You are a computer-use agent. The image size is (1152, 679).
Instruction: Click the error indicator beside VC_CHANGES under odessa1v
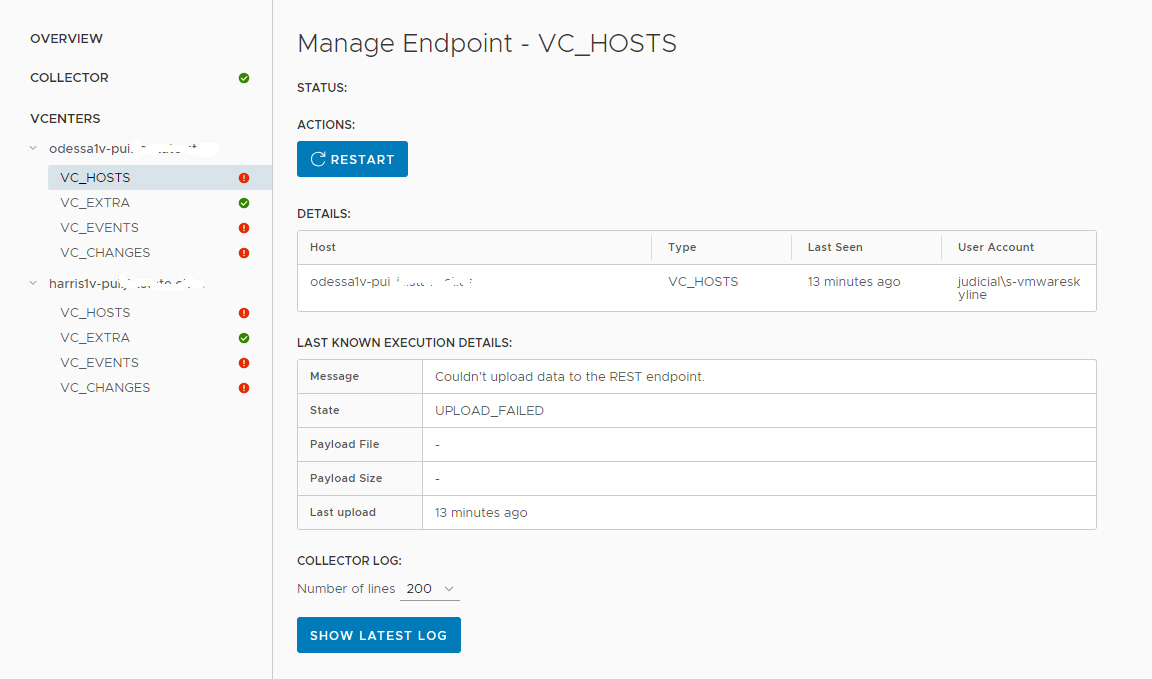[x=243, y=253]
